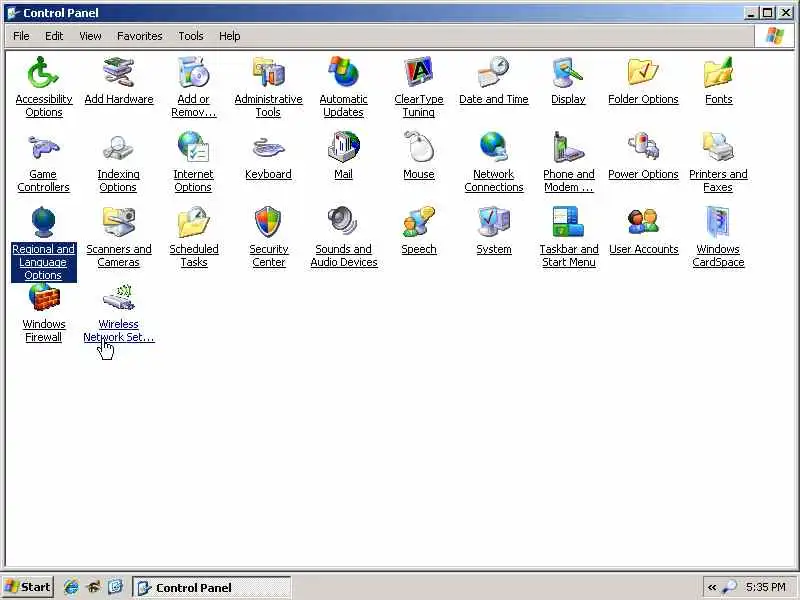This screenshot has height=600, width=800.
Task: Open the View menu
Action: [90, 36]
